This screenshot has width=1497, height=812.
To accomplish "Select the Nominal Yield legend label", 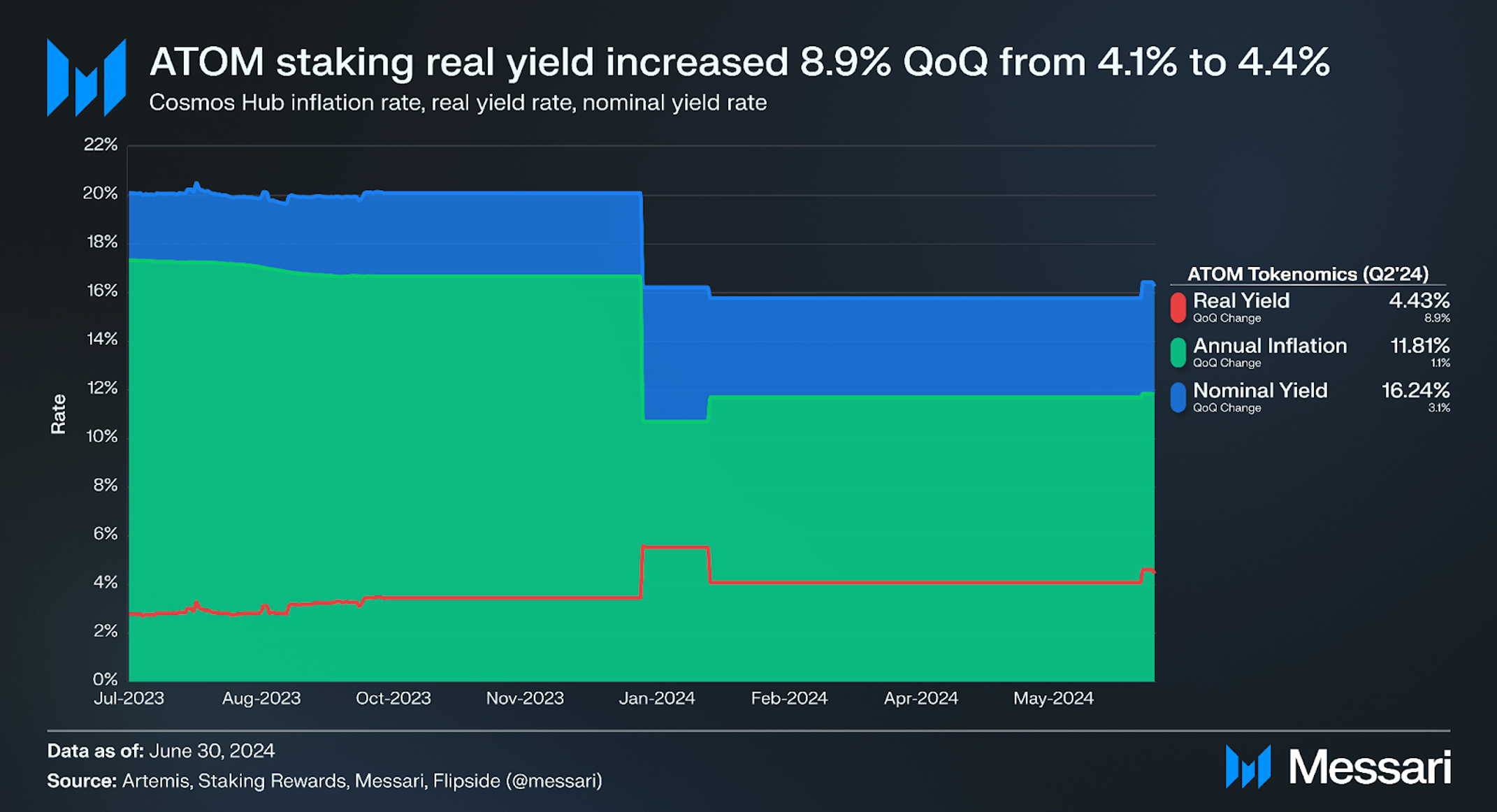I will click(1259, 390).
